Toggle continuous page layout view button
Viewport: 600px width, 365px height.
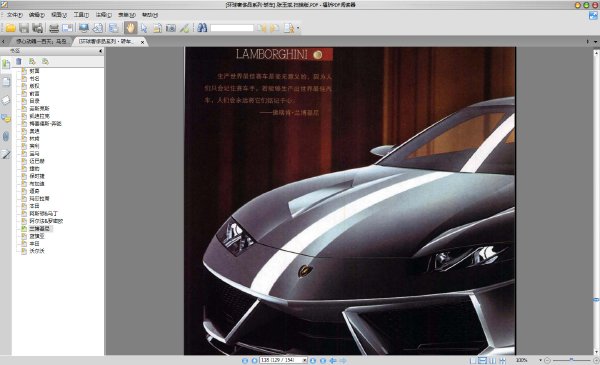(483, 360)
